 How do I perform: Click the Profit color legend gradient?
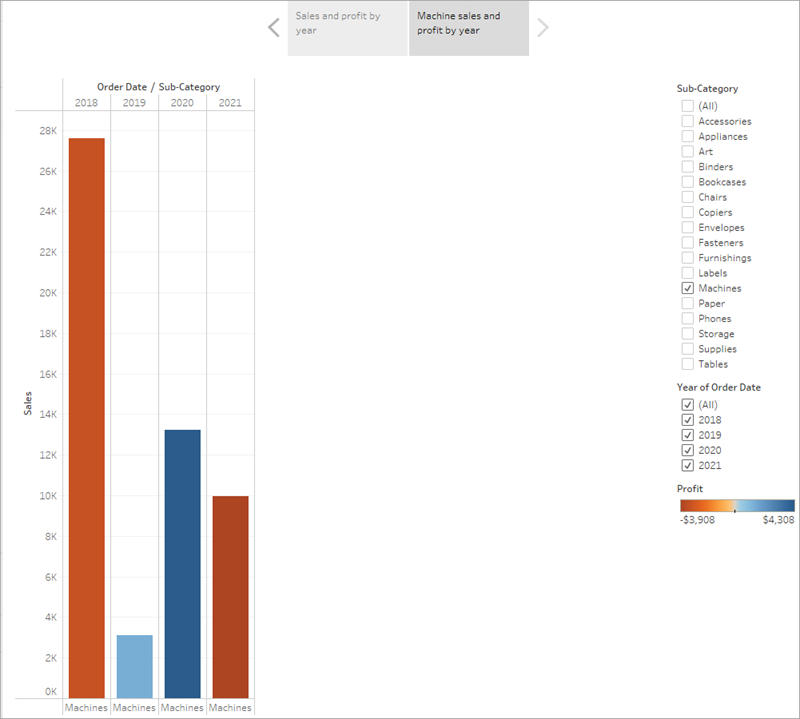[737, 506]
